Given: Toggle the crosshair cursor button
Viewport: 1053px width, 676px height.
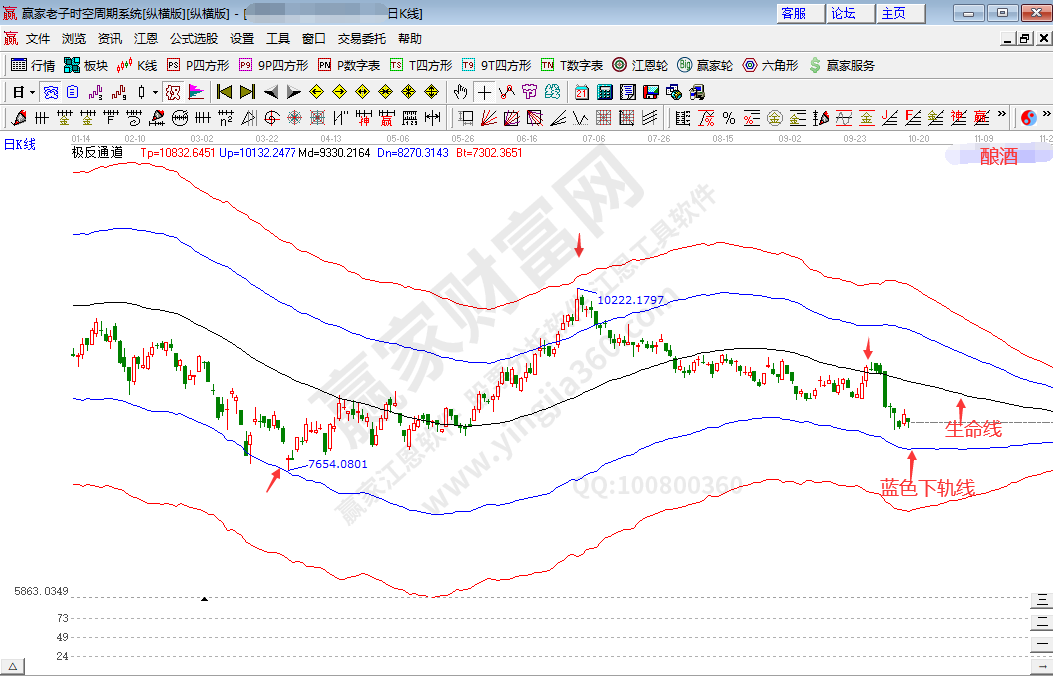Looking at the screenshot, I should pyautogui.click(x=484, y=92).
